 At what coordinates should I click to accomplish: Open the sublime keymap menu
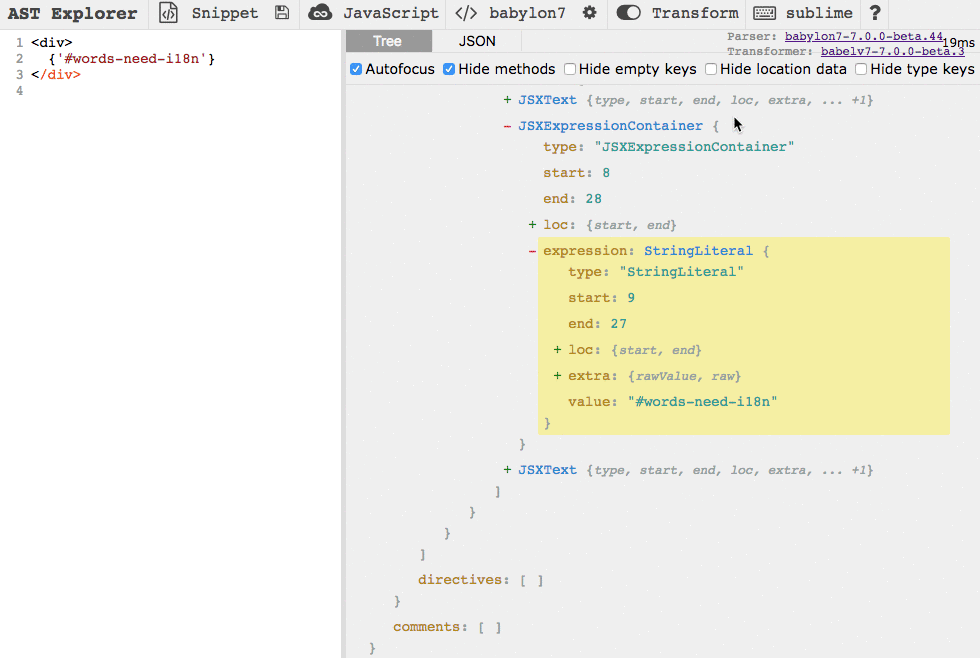819,13
